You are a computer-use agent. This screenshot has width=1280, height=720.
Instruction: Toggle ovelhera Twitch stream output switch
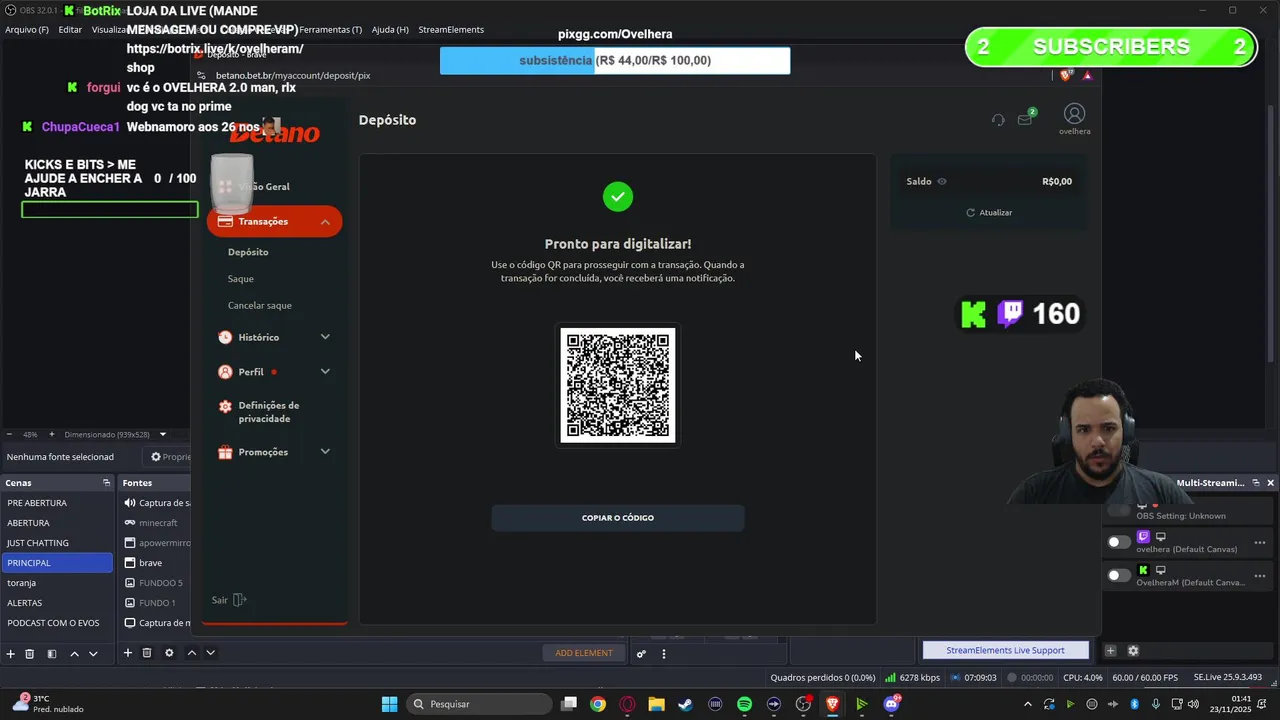(x=1119, y=542)
